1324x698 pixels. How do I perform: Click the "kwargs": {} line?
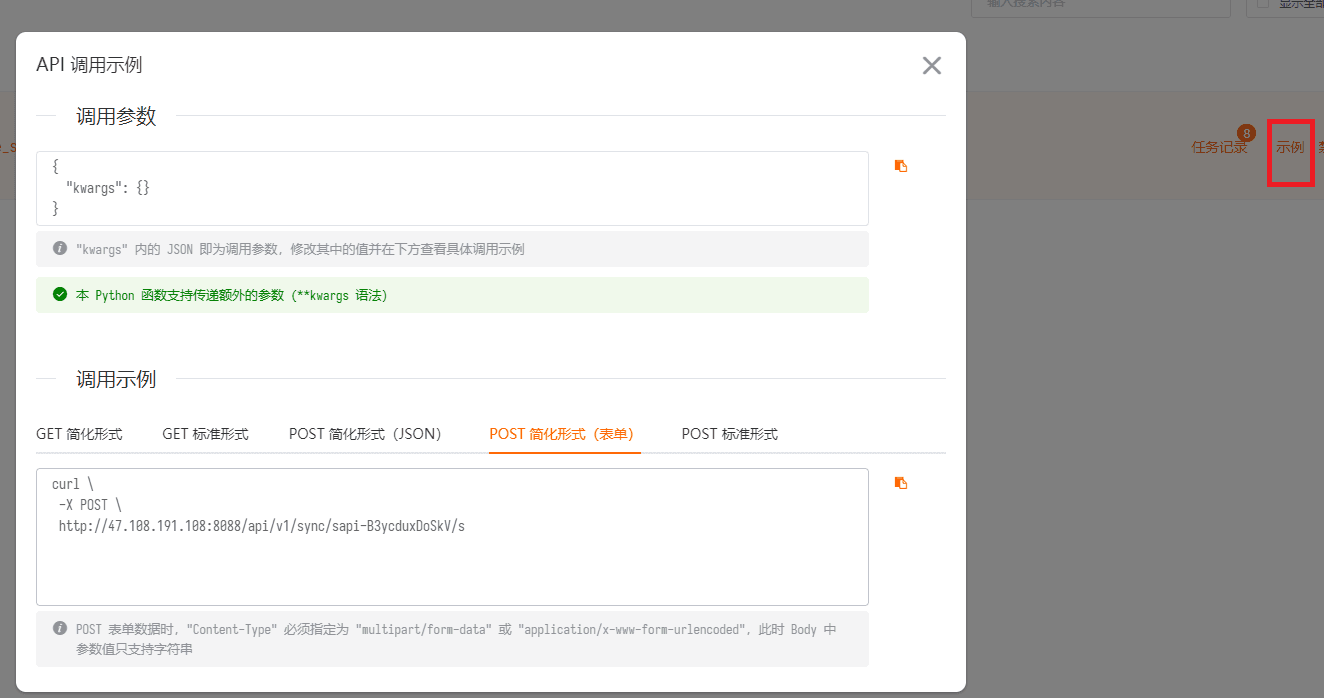pyautogui.click(x=107, y=188)
